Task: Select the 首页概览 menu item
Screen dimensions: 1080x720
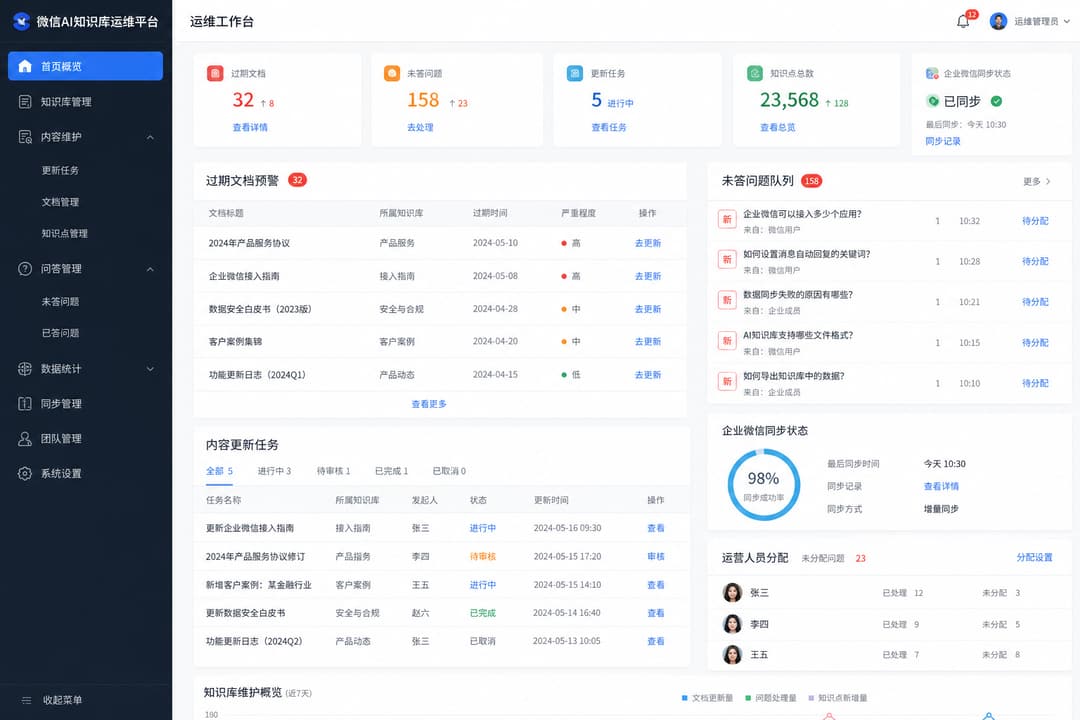Action: point(85,66)
